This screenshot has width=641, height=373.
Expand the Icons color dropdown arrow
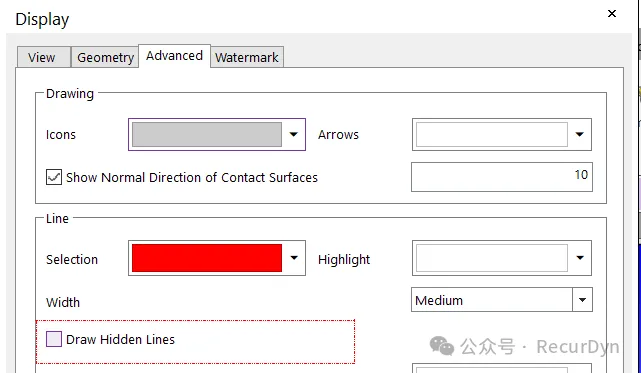click(x=294, y=135)
